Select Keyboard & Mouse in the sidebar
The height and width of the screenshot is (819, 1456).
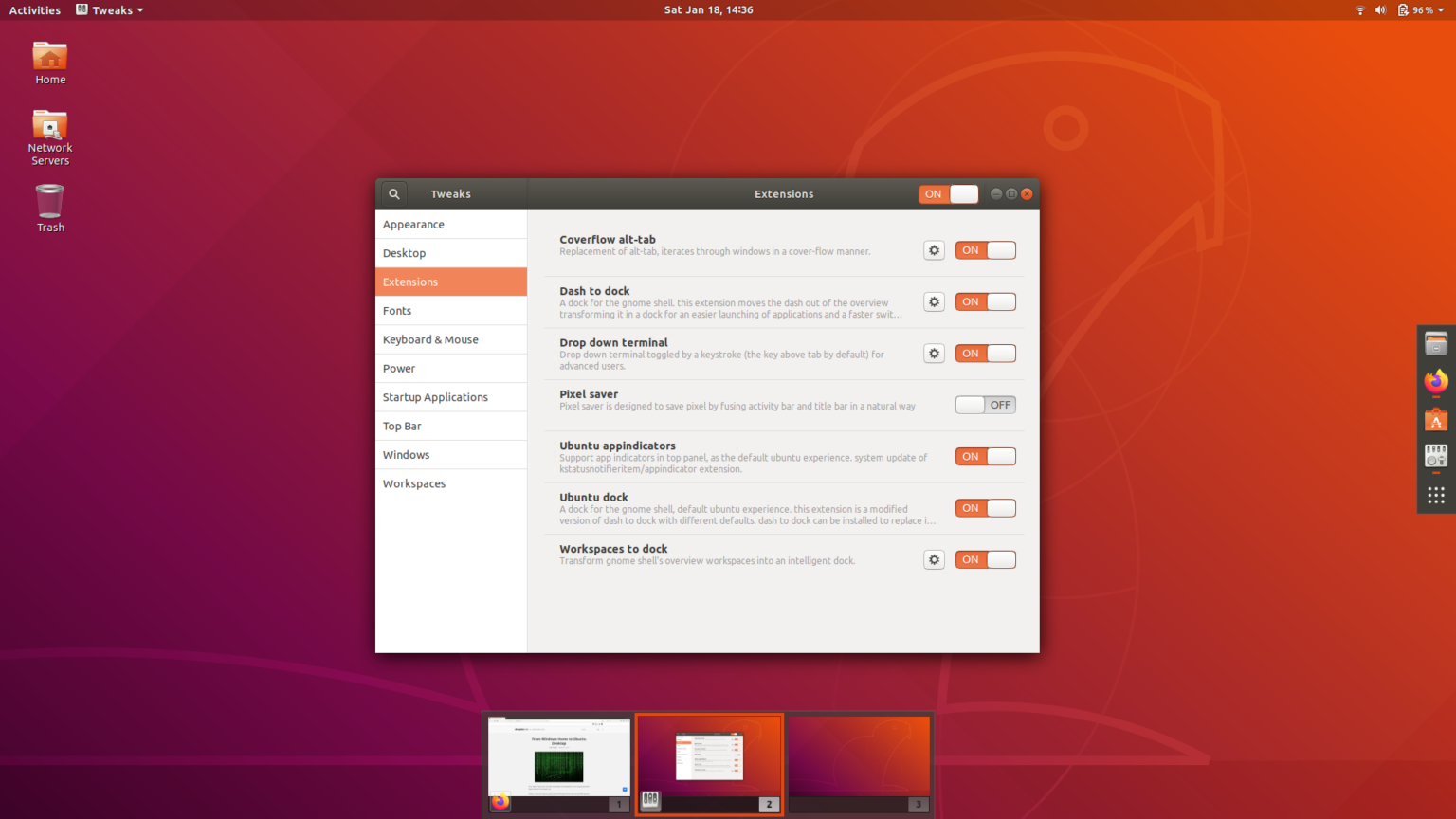coord(451,339)
